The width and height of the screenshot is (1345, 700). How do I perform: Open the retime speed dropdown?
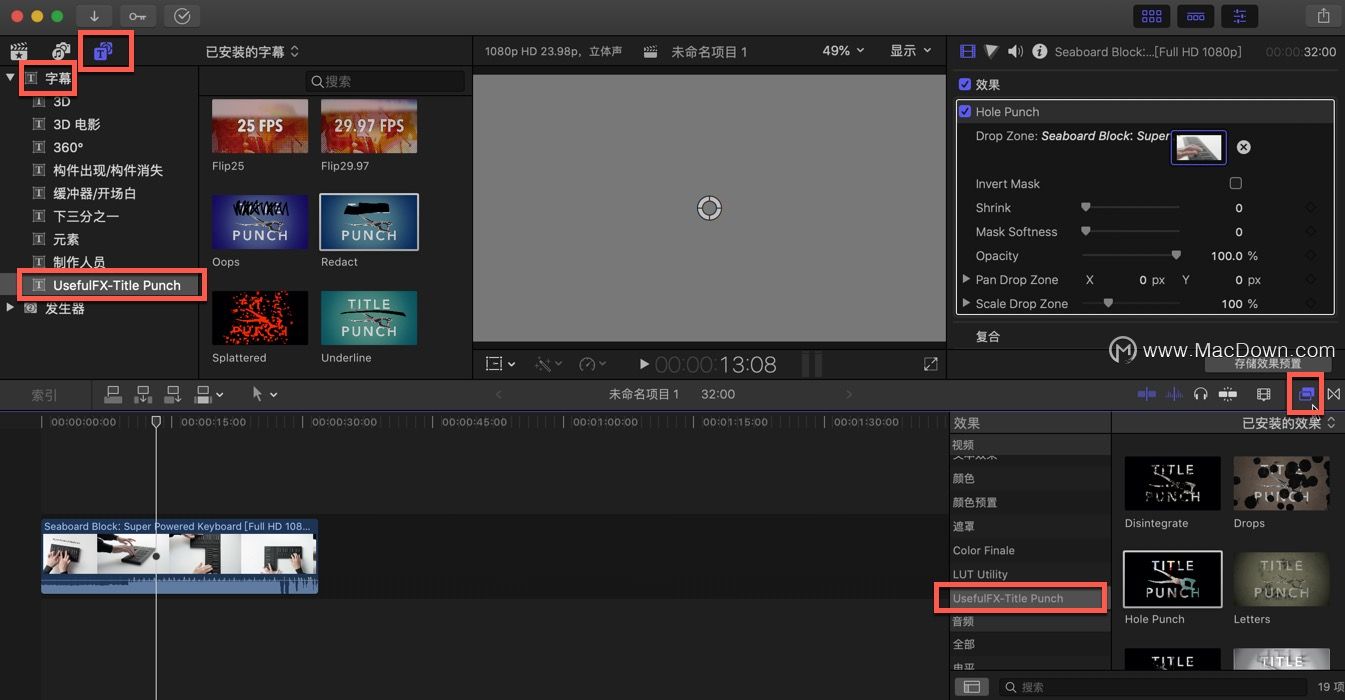click(x=592, y=365)
